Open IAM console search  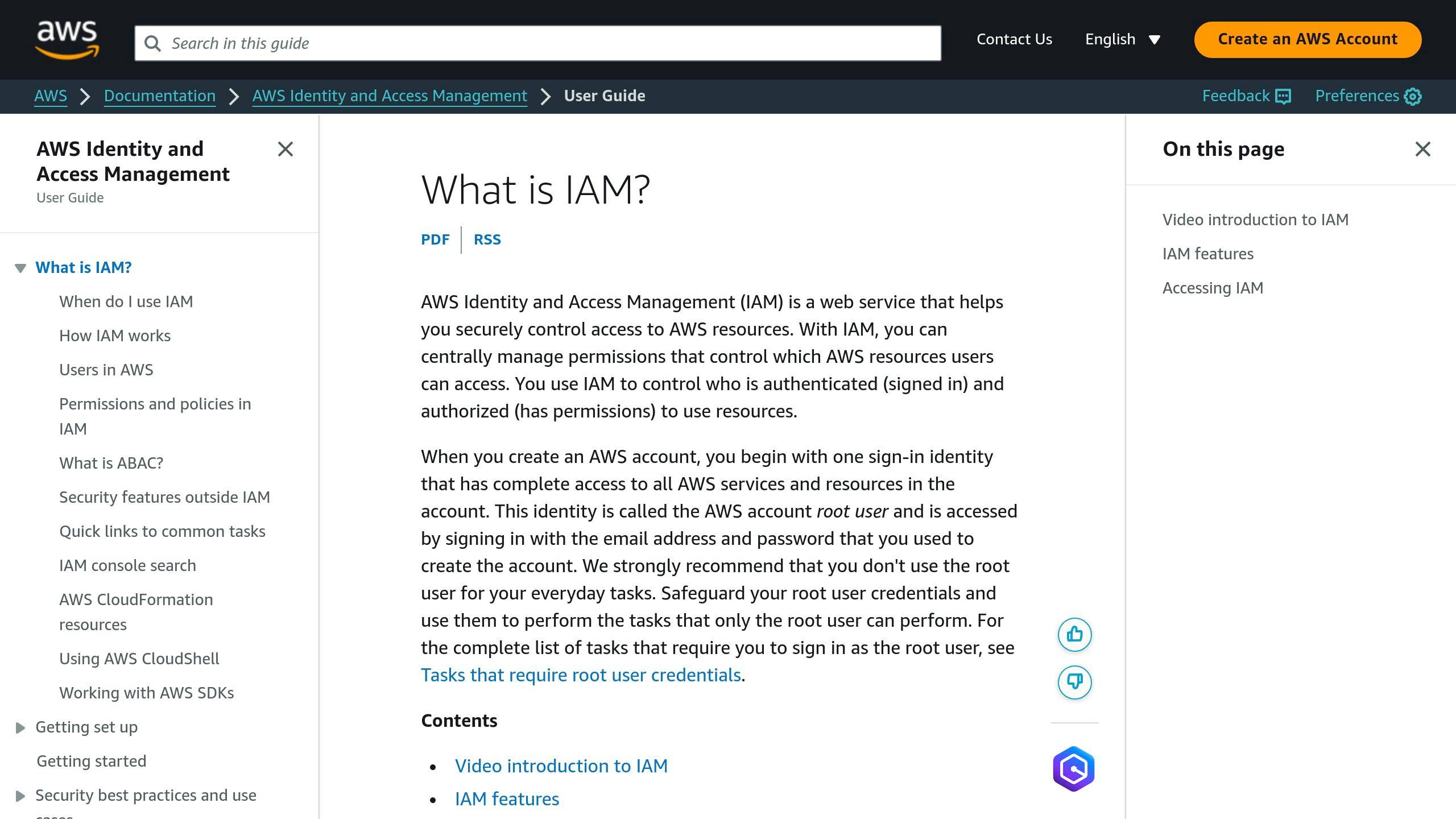click(x=128, y=565)
